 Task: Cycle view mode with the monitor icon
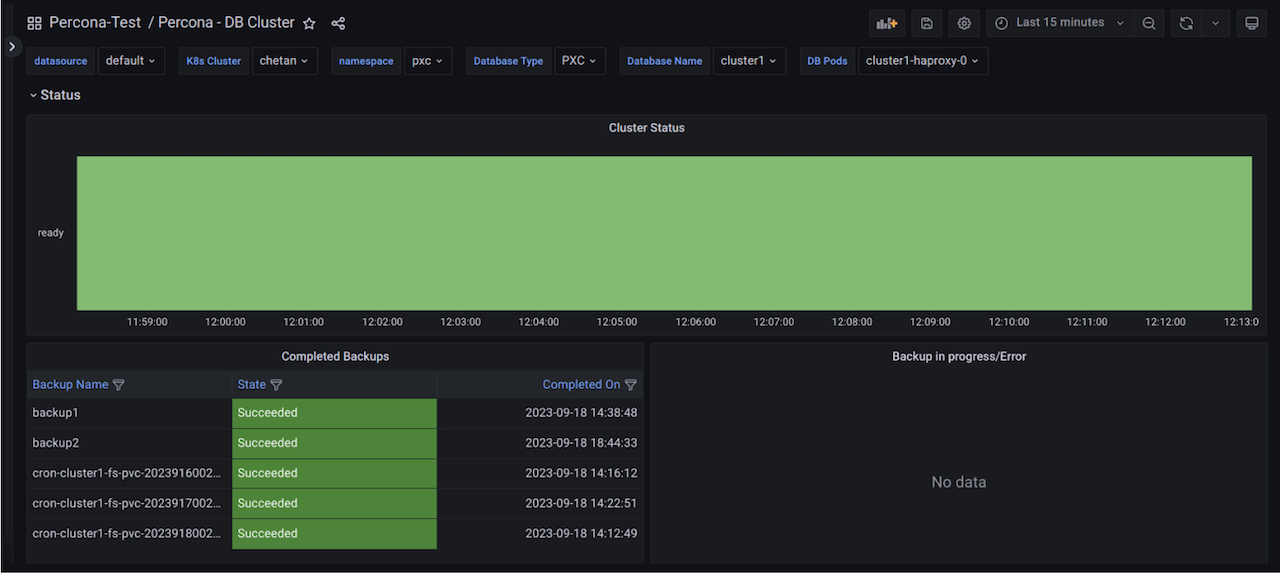(1251, 23)
